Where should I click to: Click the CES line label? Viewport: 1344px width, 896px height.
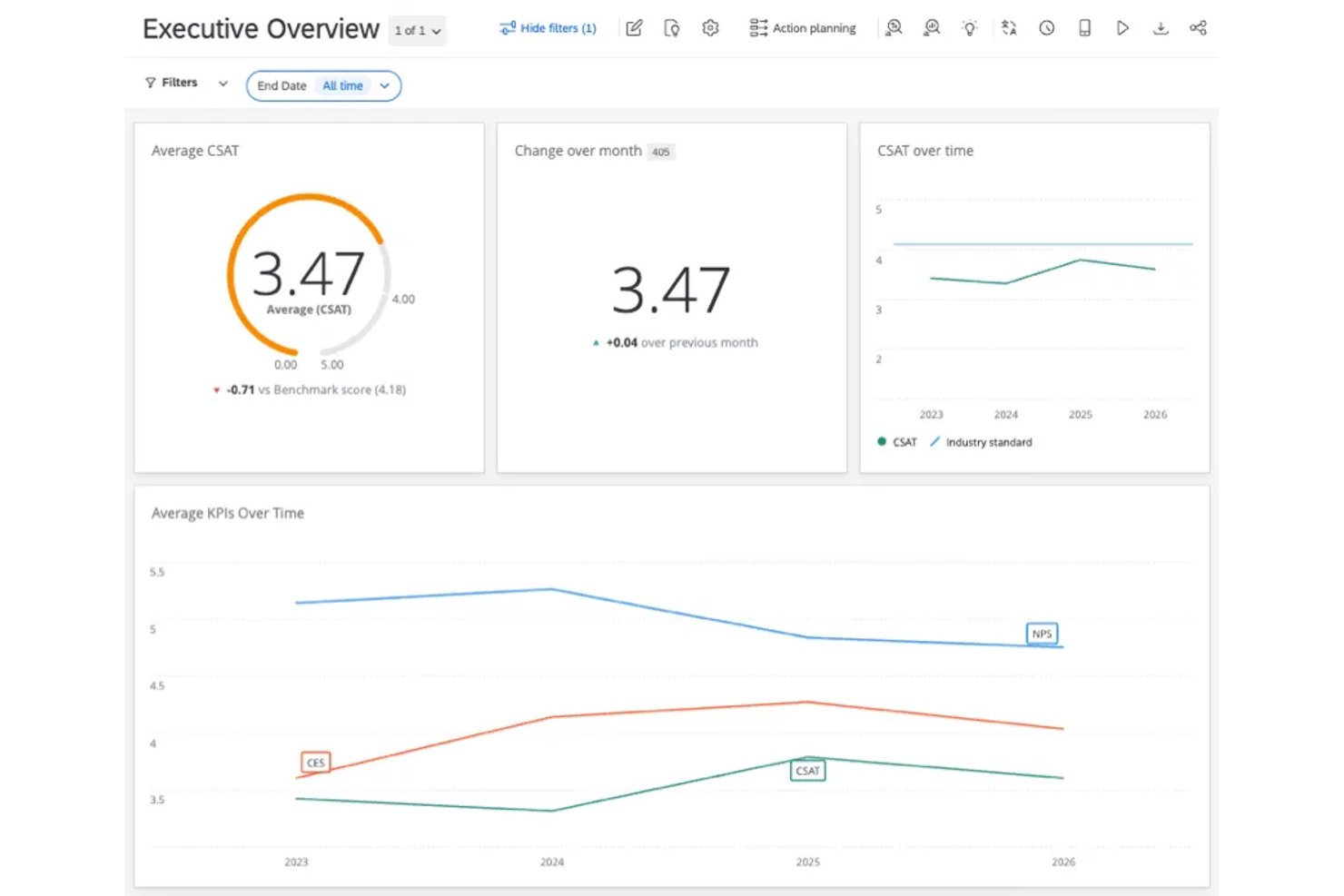coord(315,763)
